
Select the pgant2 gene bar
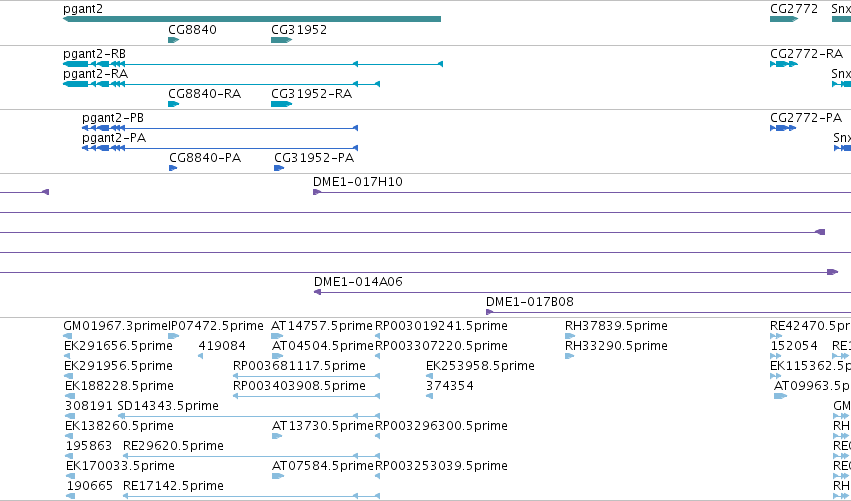(x=252, y=19)
